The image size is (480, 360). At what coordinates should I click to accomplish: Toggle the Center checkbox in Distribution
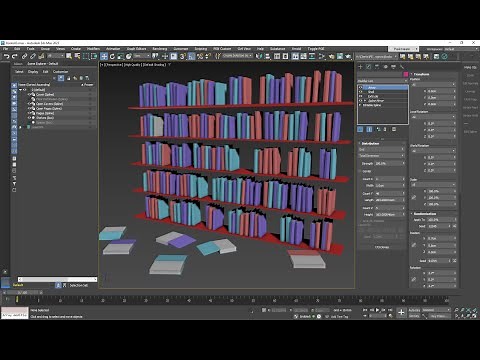(x=360, y=171)
